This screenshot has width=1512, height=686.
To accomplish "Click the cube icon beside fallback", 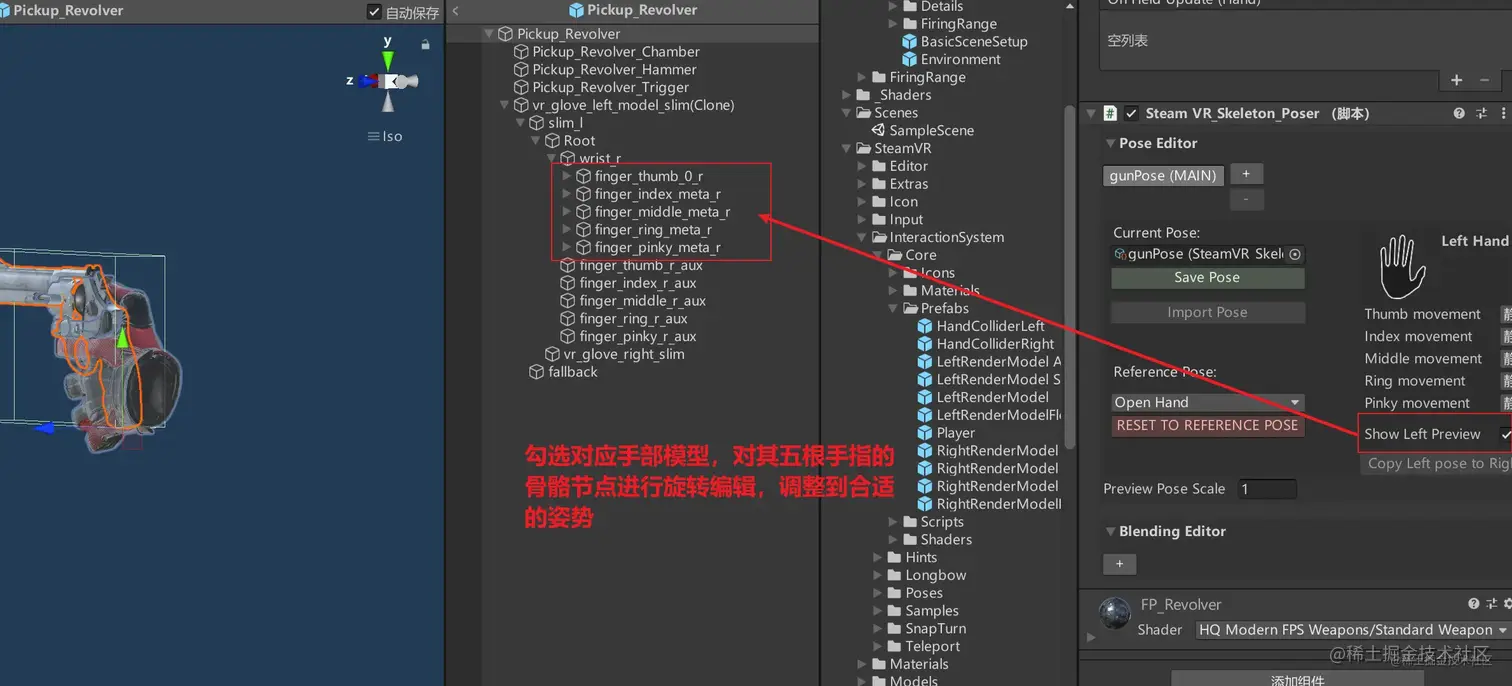I will click(x=536, y=372).
